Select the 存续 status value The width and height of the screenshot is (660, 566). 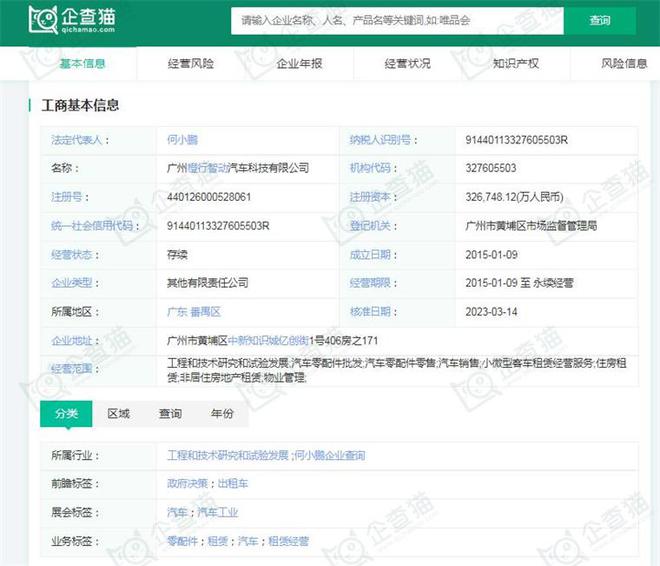[177, 255]
